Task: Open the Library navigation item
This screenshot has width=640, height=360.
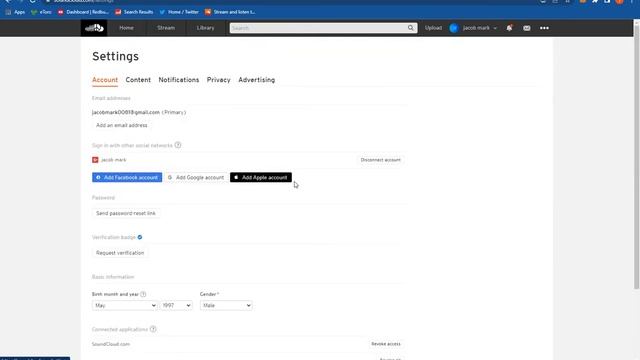Action: [x=205, y=28]
